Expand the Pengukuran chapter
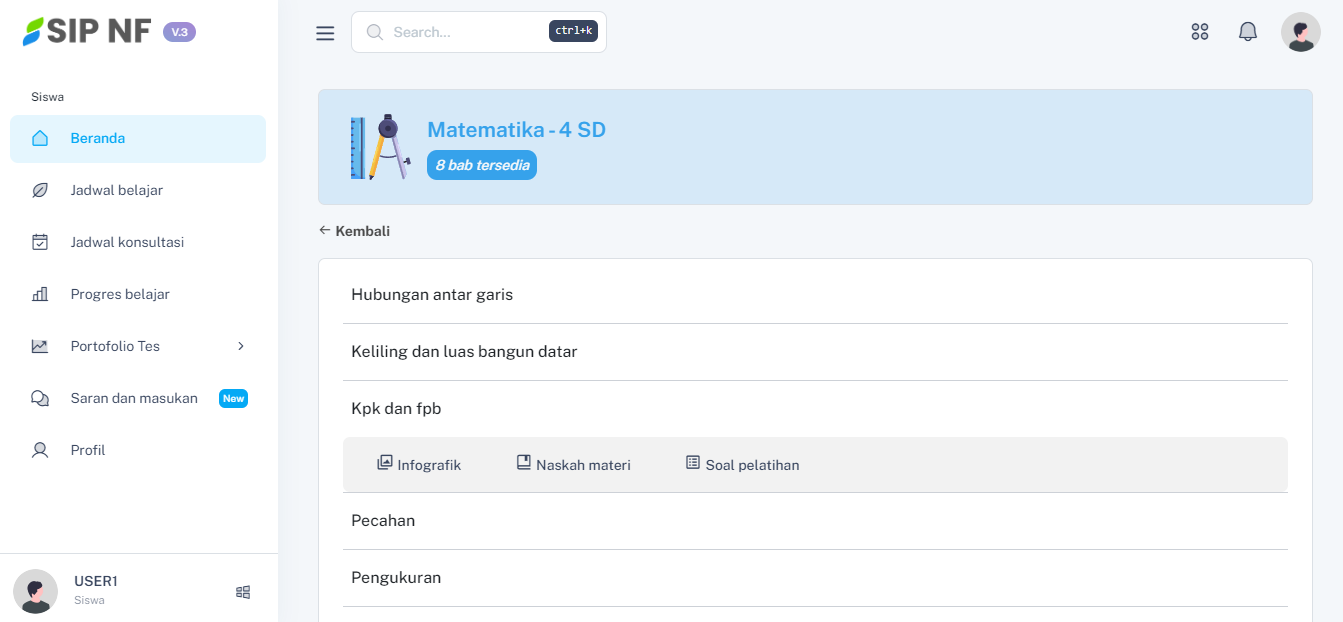Viewport: 1343px width, 622px height. point(396,578)
